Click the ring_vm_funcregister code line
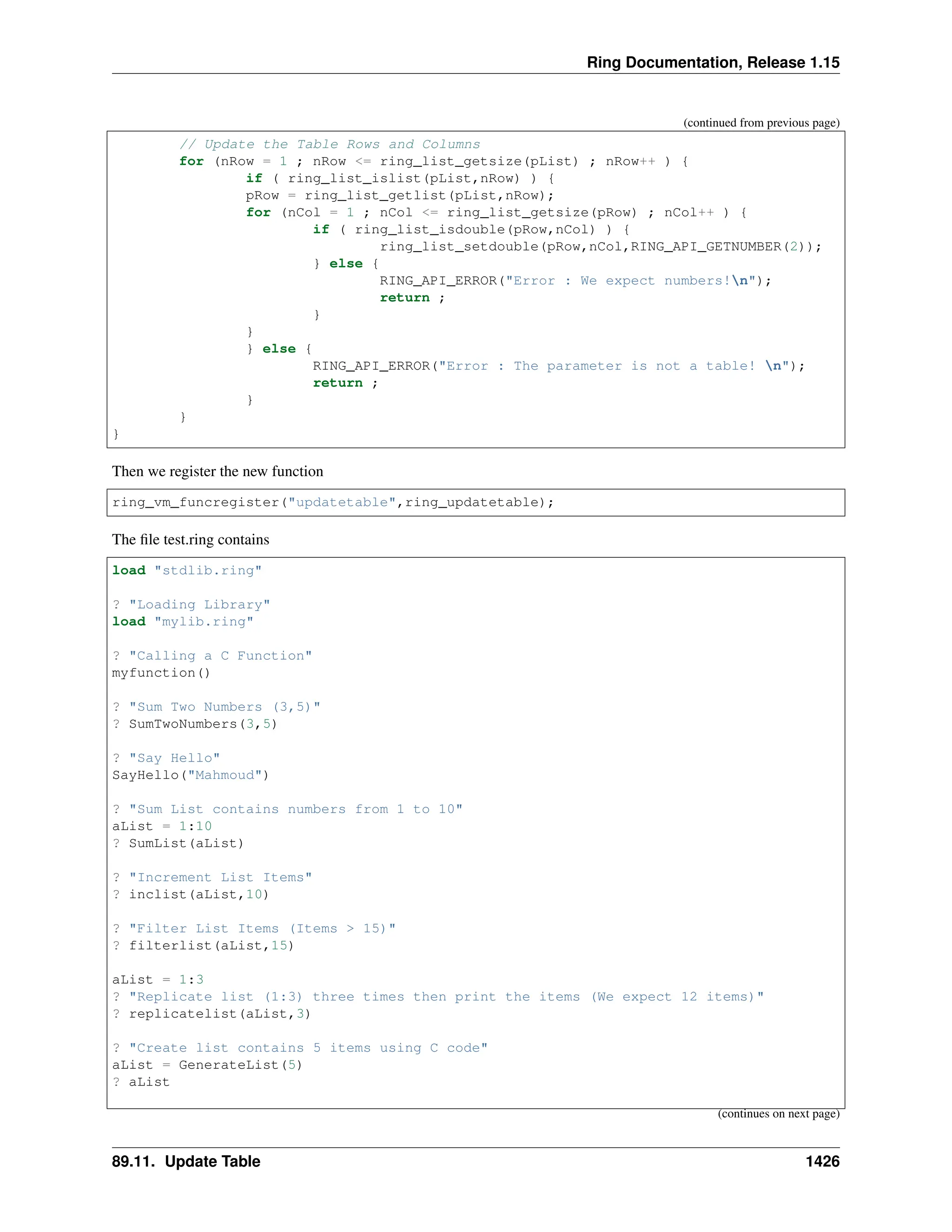952x1232 pixels. (333, 503)
